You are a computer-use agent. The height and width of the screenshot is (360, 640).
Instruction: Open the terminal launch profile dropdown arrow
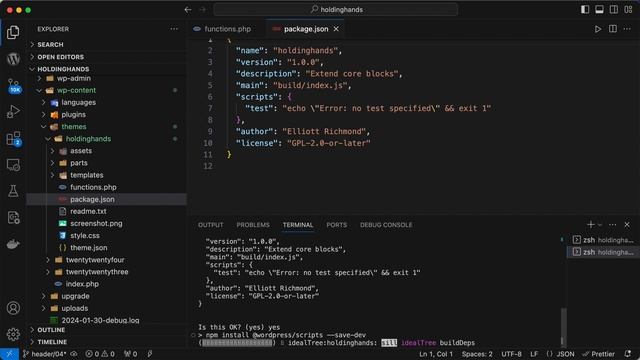pyautogui.click(x=600, y=225)
